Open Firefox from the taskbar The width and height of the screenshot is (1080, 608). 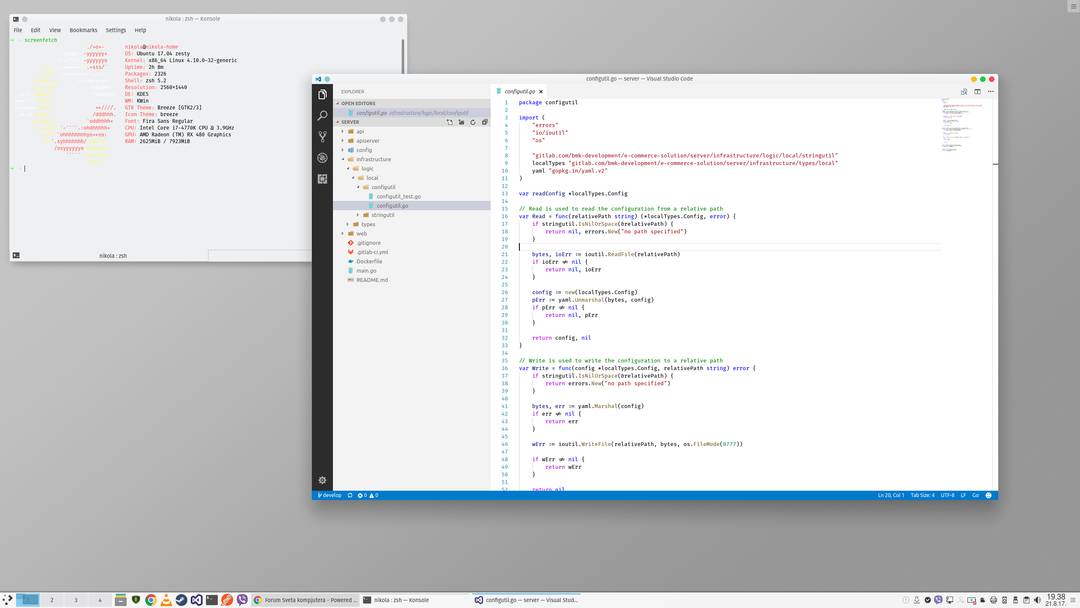(x=227, y=600)
